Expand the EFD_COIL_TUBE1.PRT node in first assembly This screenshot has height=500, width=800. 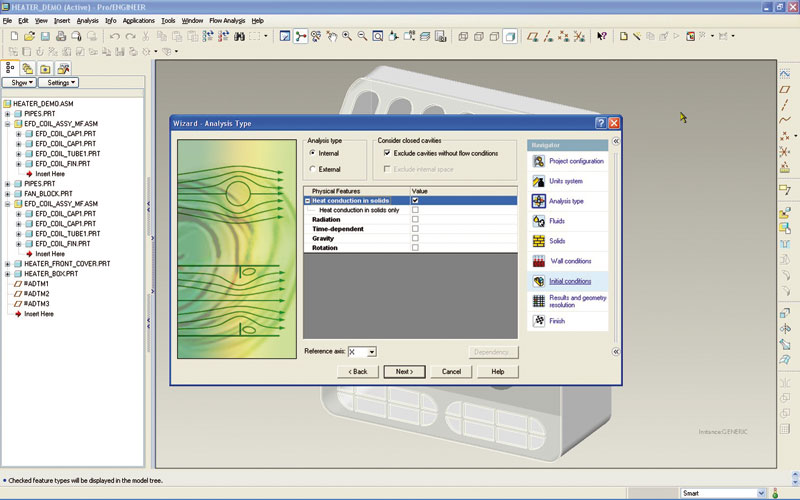(x=18, y=154)
